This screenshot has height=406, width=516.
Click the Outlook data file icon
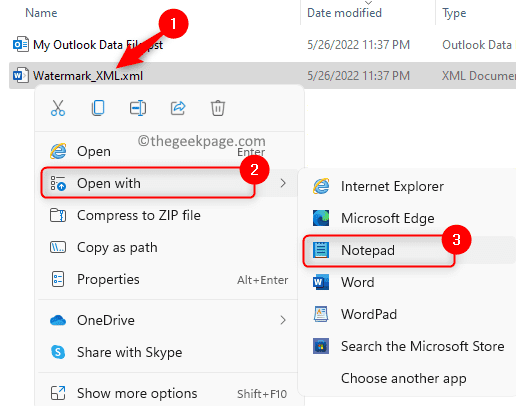coord(21,45)
